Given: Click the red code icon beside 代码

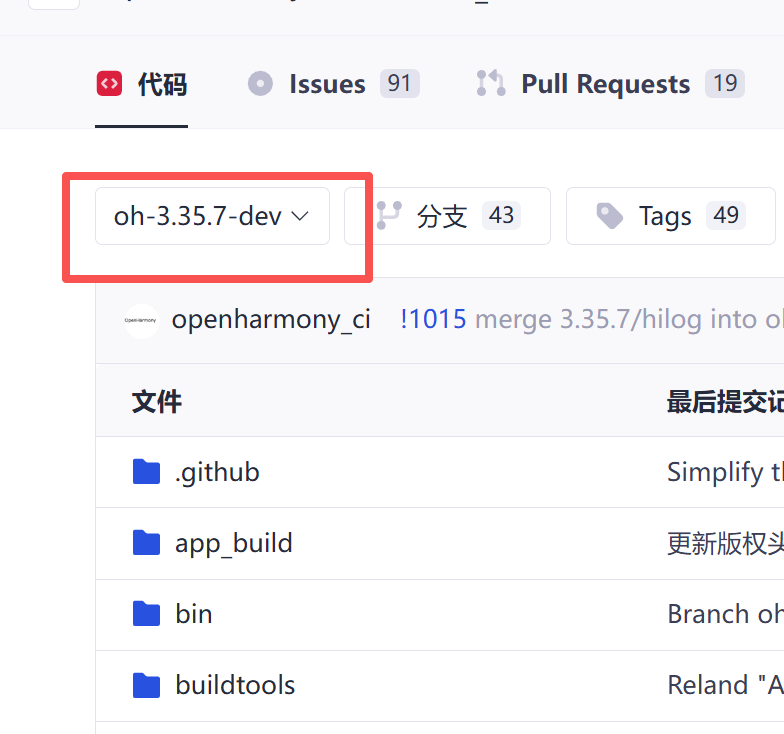Looking at the screenshot, I should coord(110,84).
